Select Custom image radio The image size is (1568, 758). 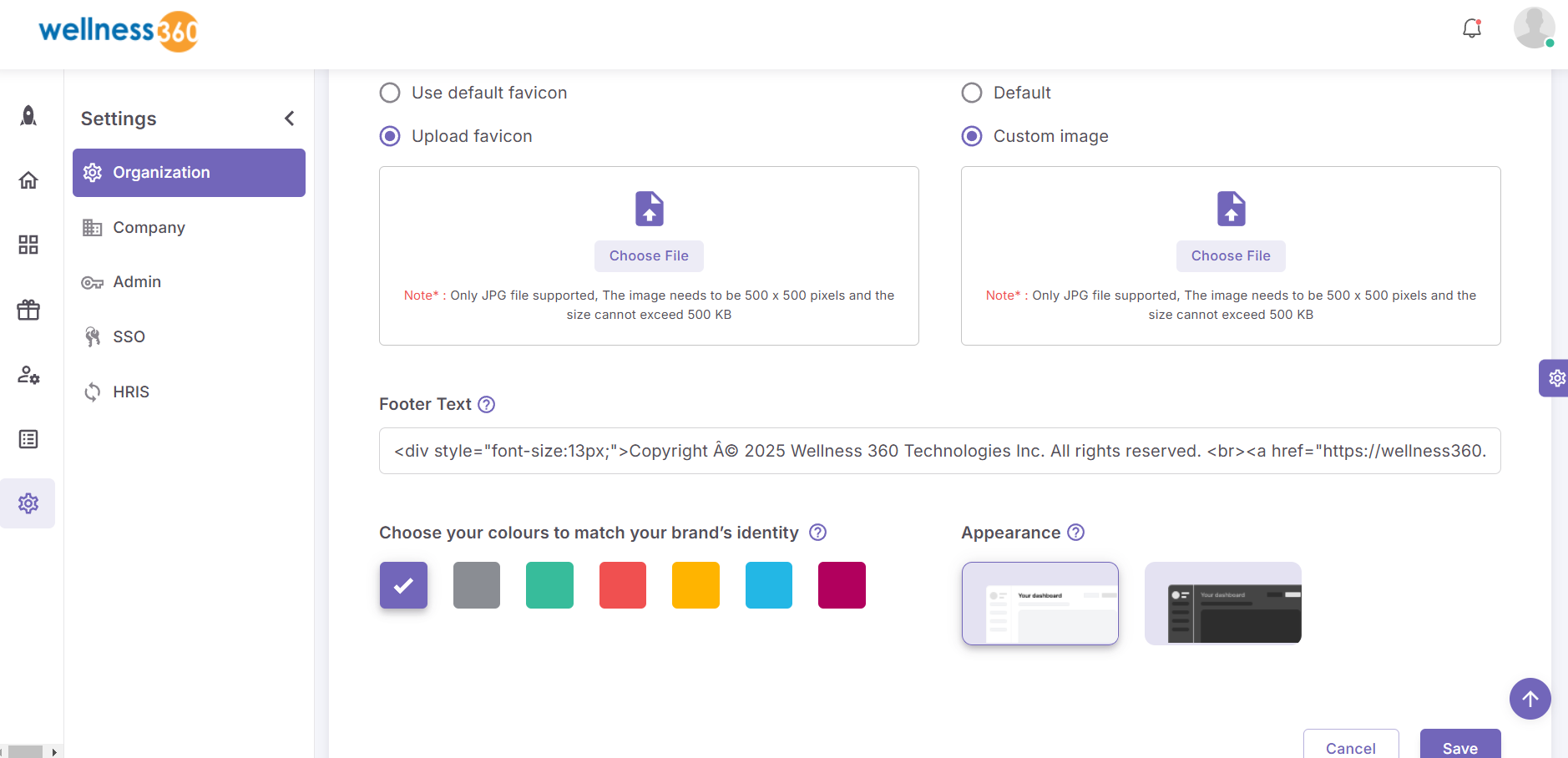972,136
